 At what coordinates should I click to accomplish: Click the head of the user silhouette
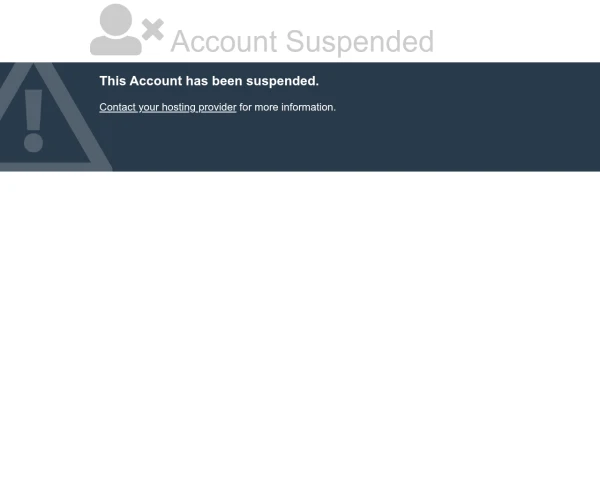pos(116,20)
